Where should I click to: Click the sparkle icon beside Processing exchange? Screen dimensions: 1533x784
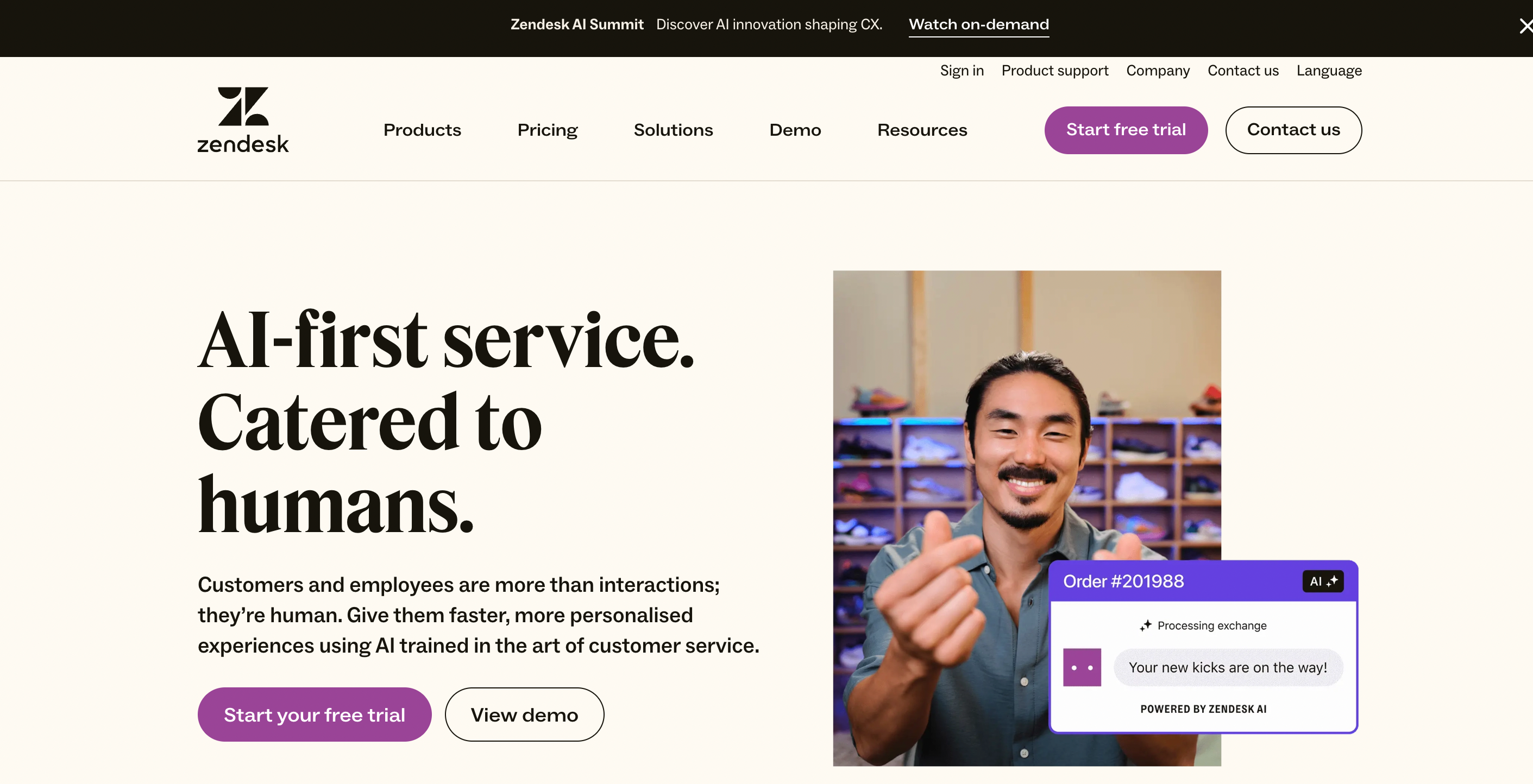[x=1146, y=626]
